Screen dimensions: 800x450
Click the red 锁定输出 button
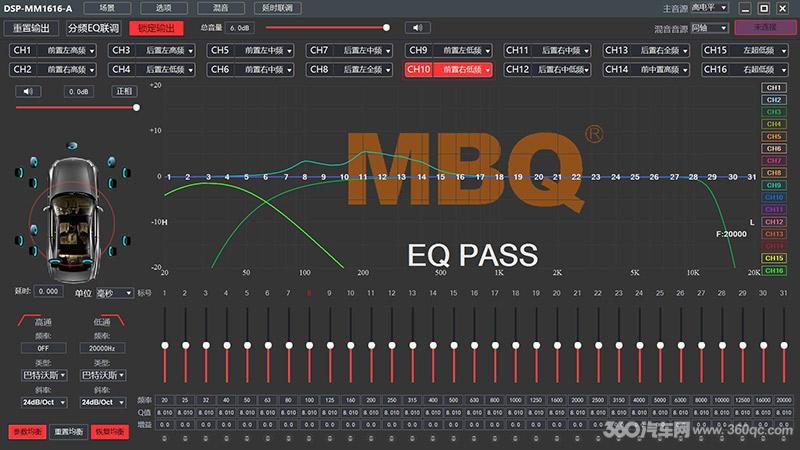156,28
